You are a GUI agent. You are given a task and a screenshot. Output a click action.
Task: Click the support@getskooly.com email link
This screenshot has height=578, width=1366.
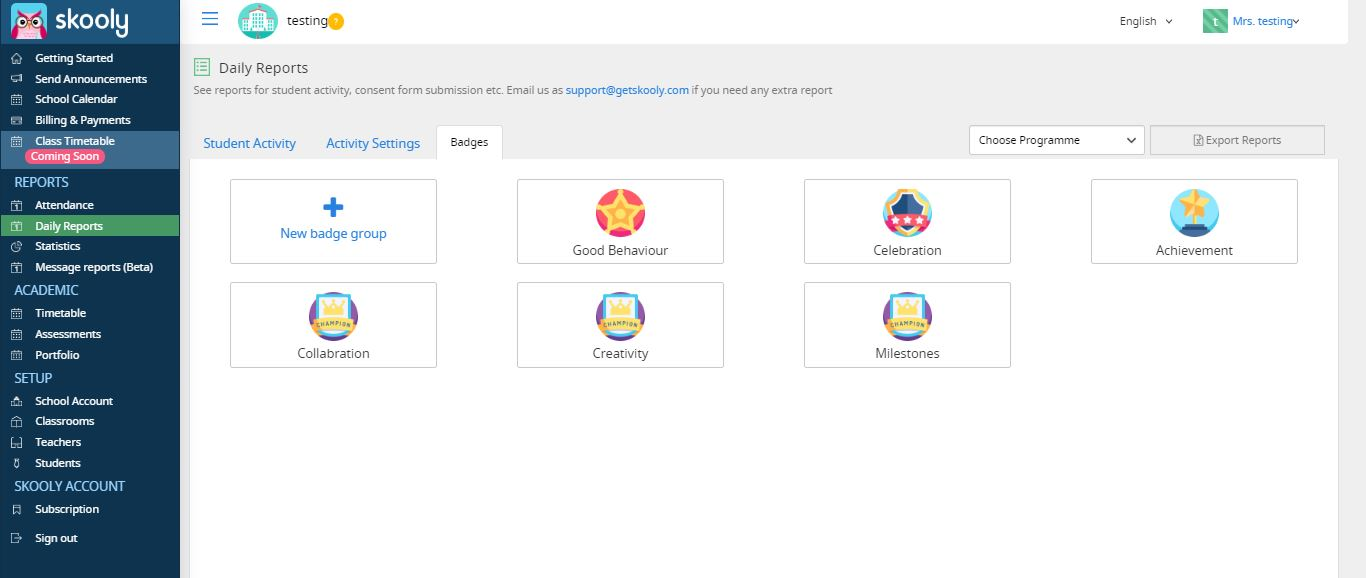[x=627, y=90]
